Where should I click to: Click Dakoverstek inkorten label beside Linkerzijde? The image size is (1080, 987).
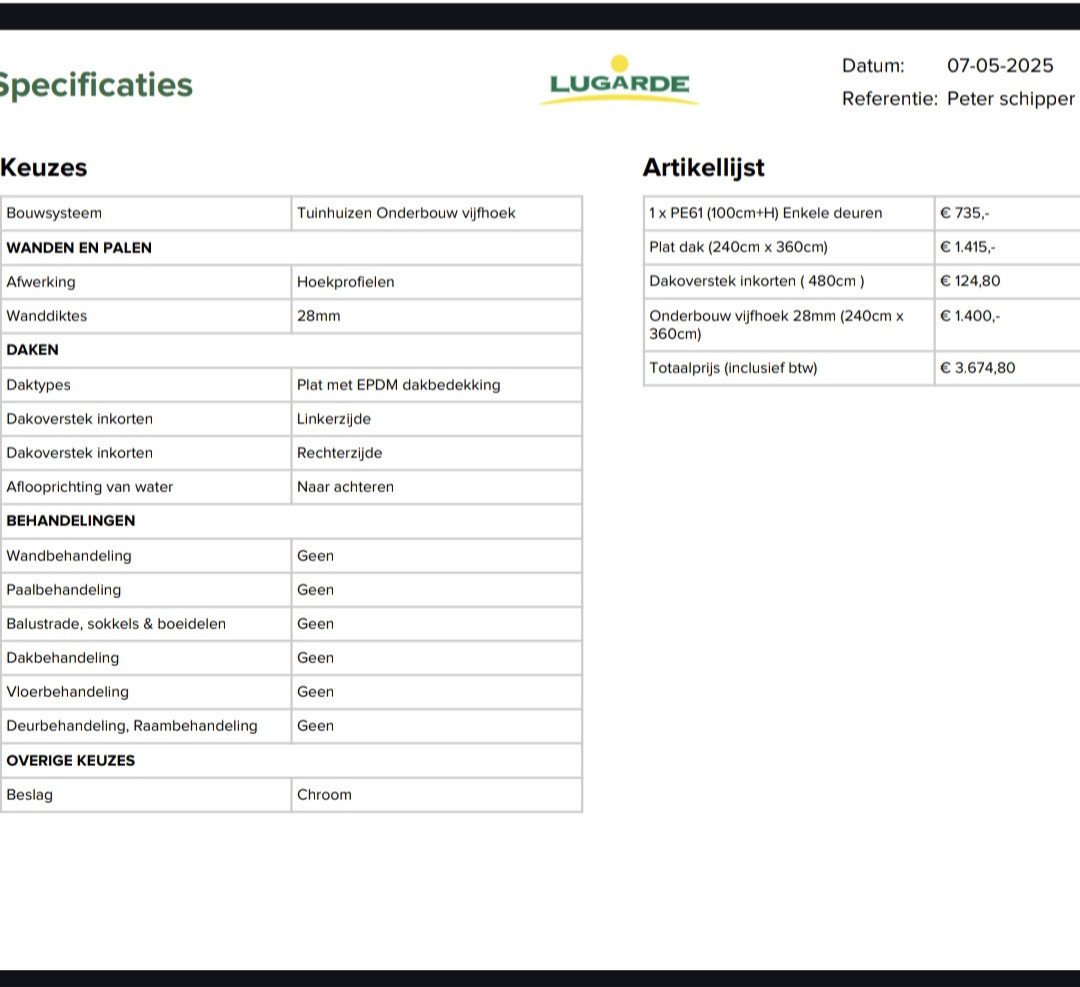(79, 419)
